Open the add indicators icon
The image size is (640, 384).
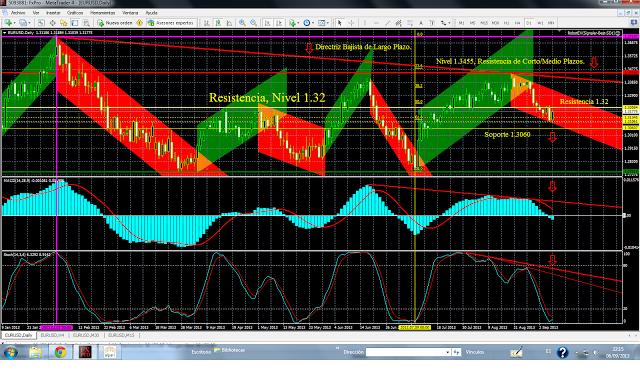tap(292, 23)
